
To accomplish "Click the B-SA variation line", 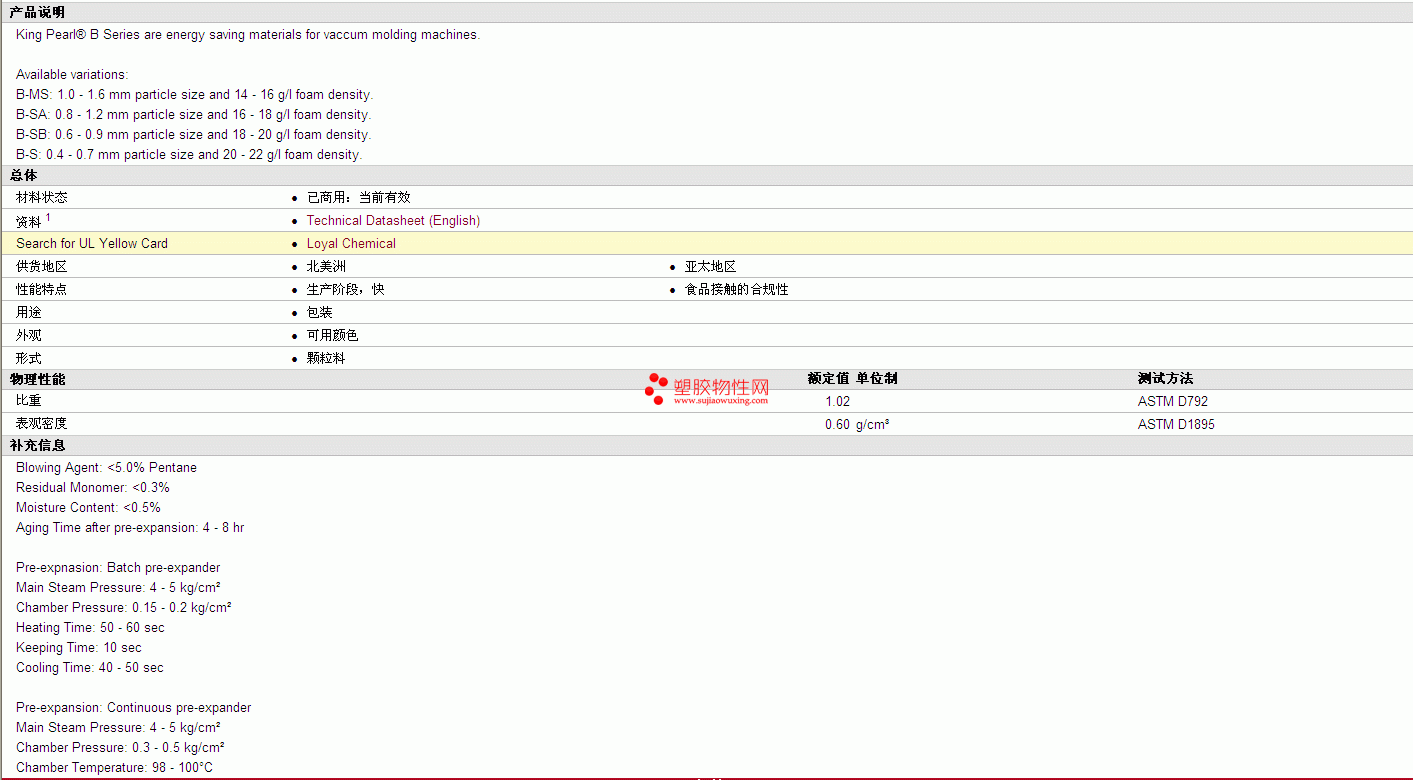I will click(193, 115).
